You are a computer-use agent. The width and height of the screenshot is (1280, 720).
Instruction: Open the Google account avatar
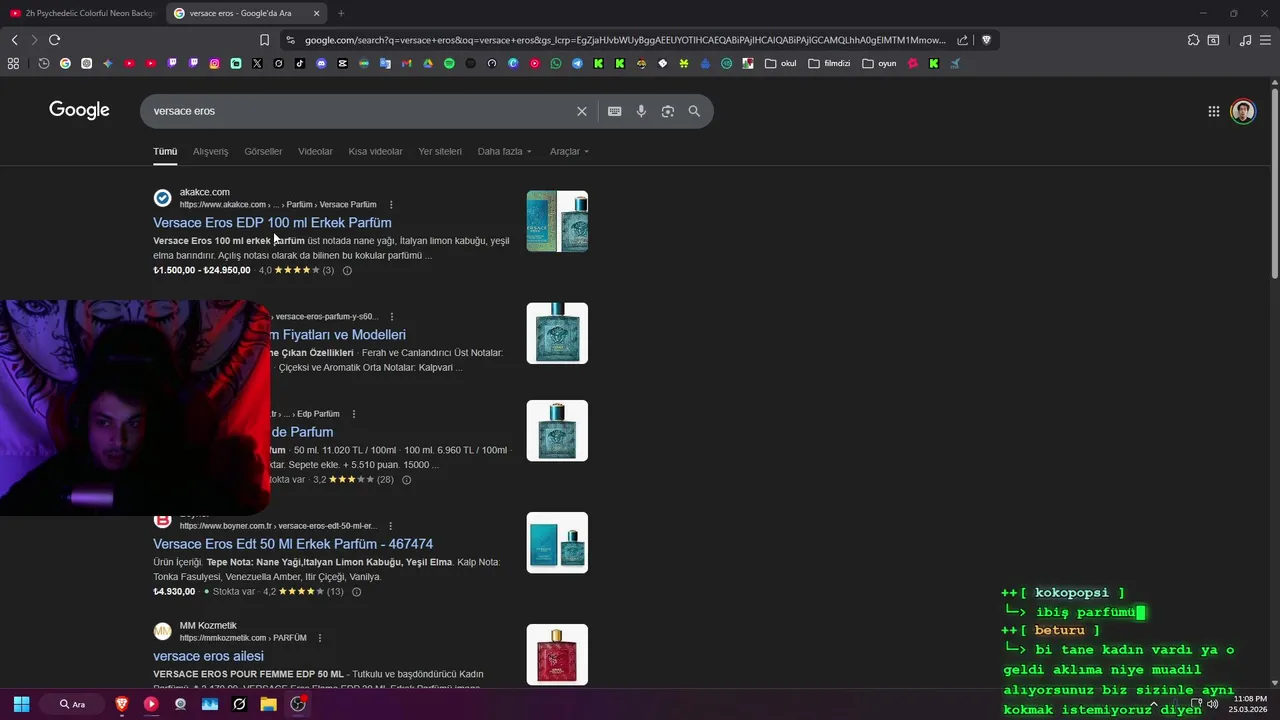tap(1243, 111)
